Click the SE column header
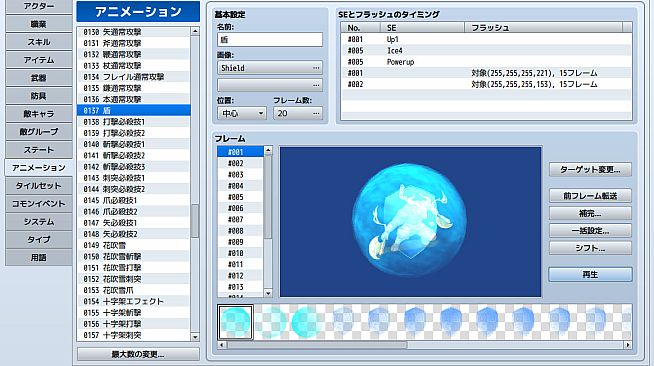Image resolution: width=654 pixels, height=366 pixels. click(x=423, y=28)
